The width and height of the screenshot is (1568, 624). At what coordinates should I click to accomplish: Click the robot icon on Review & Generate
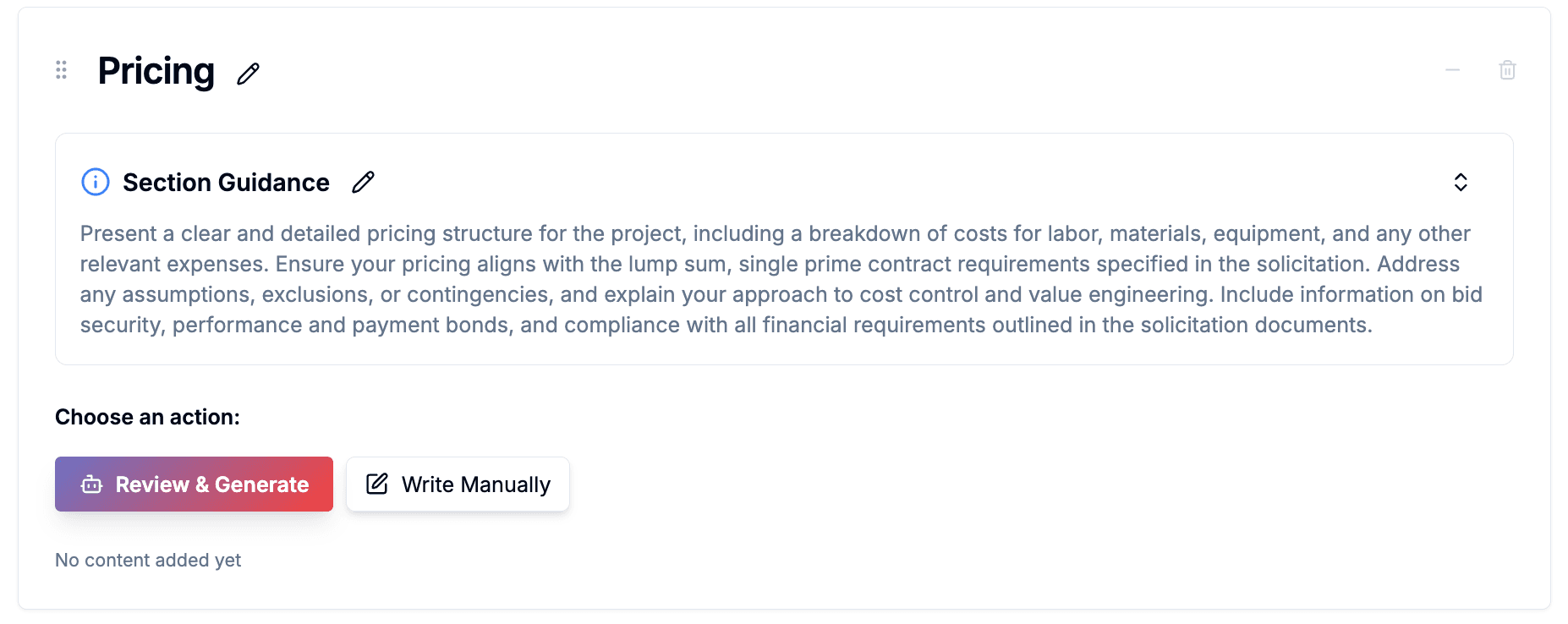[x=90, y=484]
